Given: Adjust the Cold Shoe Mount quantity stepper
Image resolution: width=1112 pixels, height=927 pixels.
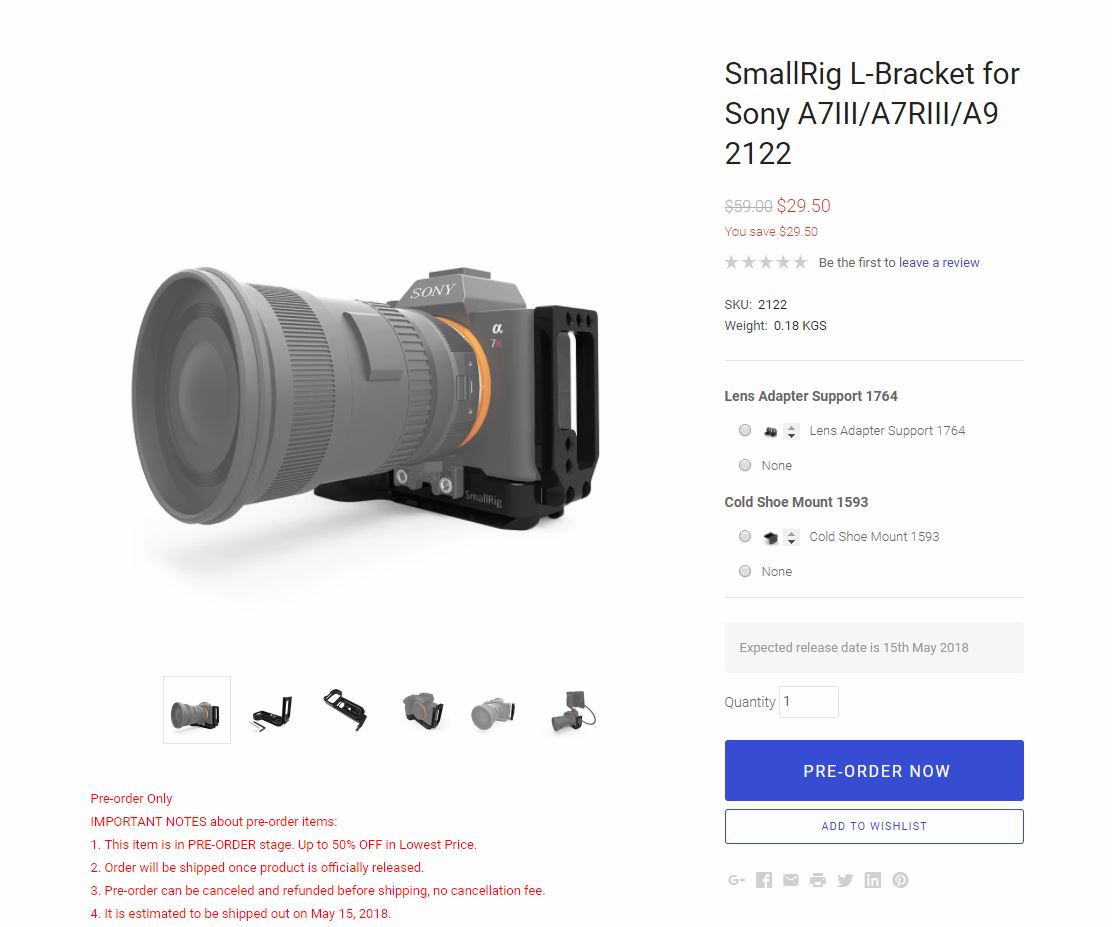Looking at the screenshot, I should pos(791,537).
